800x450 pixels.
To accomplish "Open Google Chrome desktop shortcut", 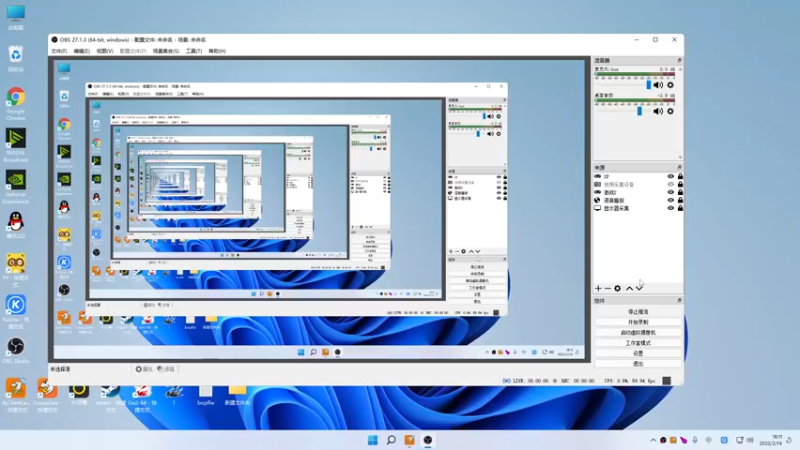I will [16, 103].
